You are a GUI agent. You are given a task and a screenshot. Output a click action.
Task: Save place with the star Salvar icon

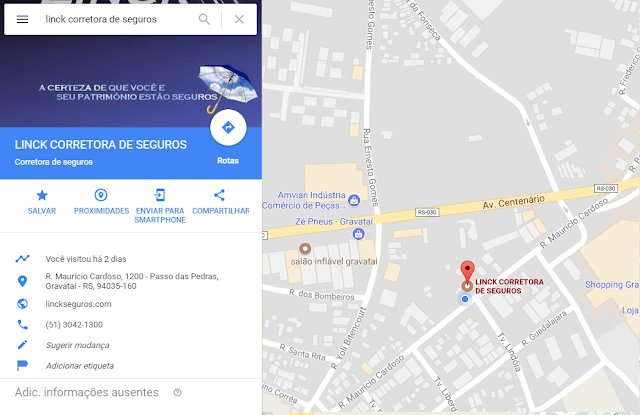[42, 202]
